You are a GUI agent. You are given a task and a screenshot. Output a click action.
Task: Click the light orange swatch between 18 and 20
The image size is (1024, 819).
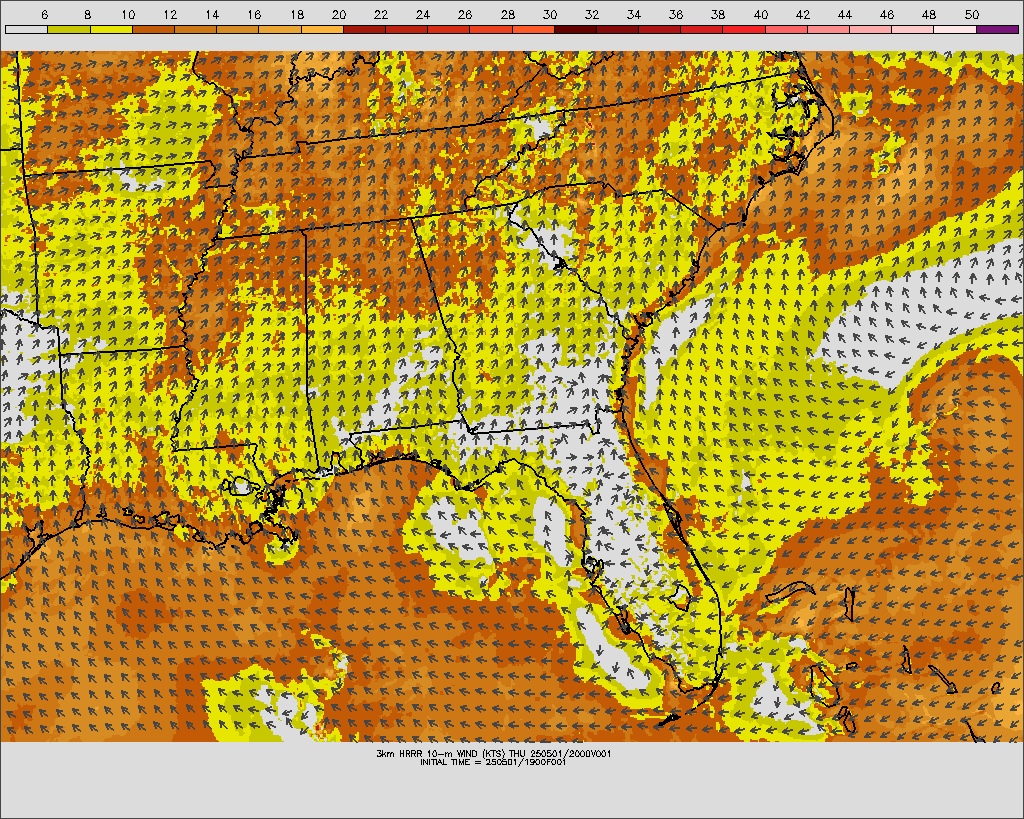tap(322, 29)
